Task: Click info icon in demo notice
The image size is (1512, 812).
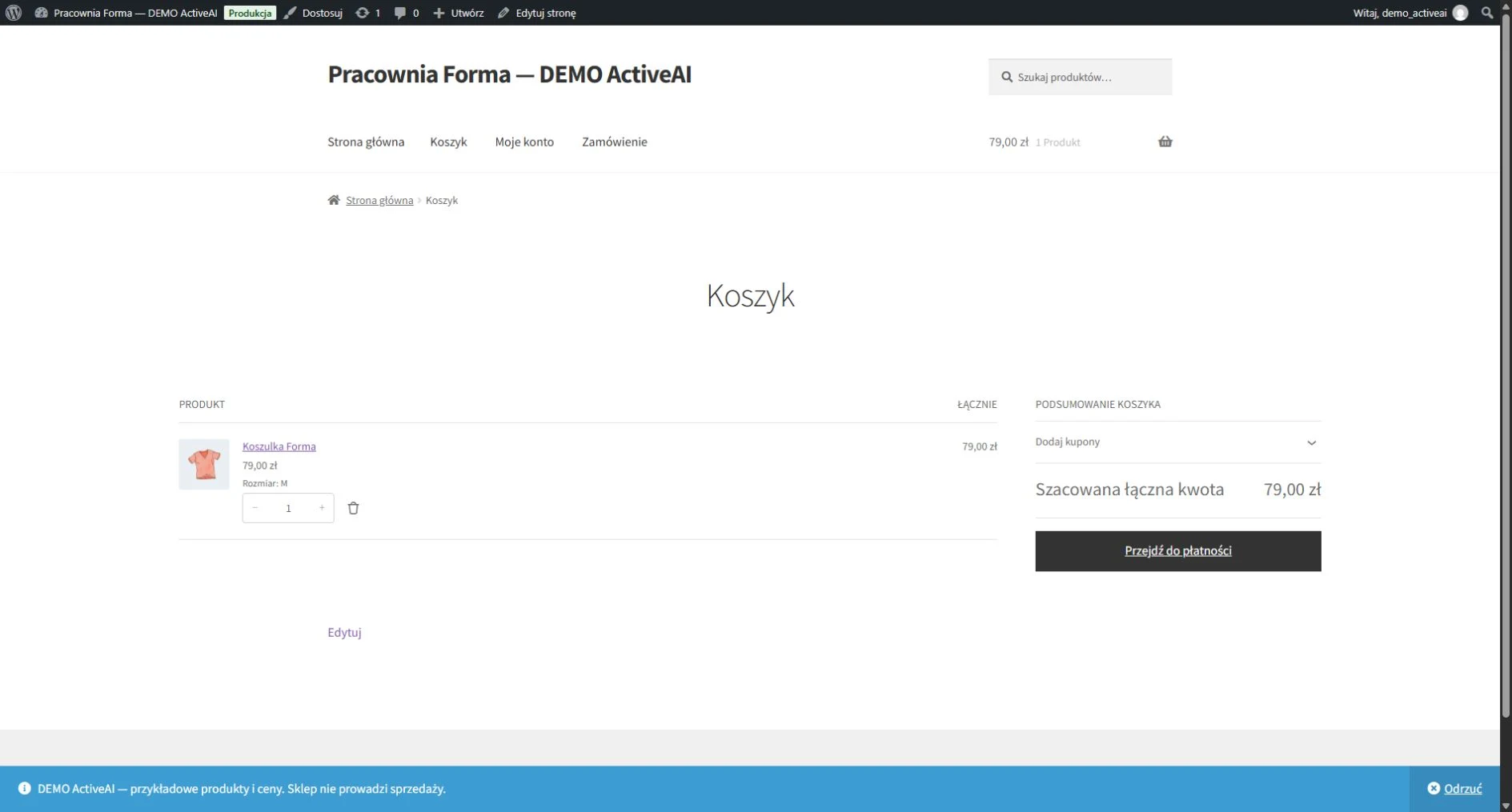Action: [24, 789]
